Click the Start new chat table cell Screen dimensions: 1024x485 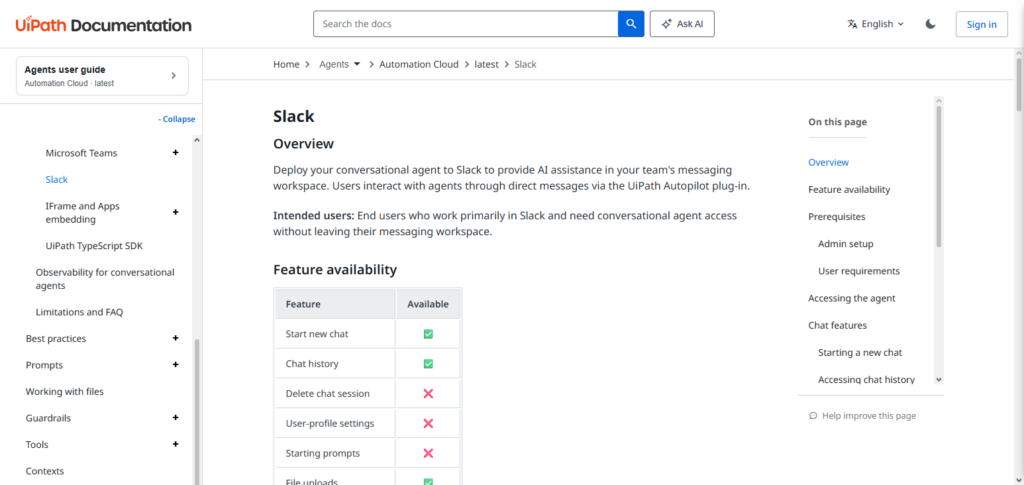click(x=336, y=334)
